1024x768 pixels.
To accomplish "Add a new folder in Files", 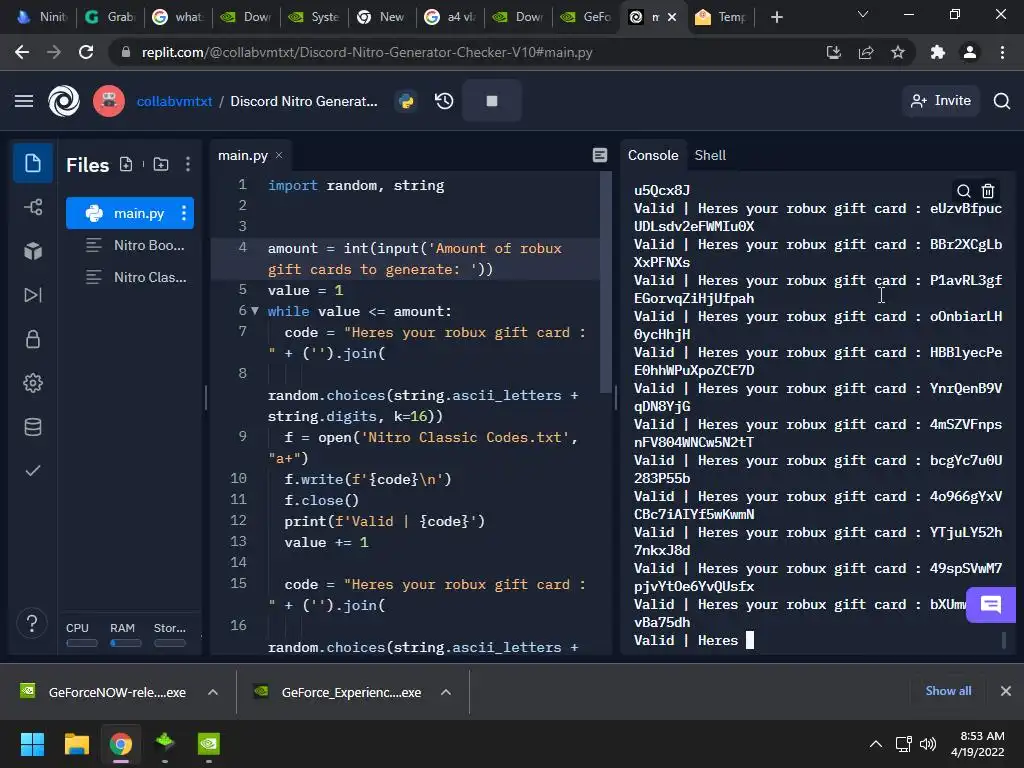I will pyautogui.click(x=161, y=165).
